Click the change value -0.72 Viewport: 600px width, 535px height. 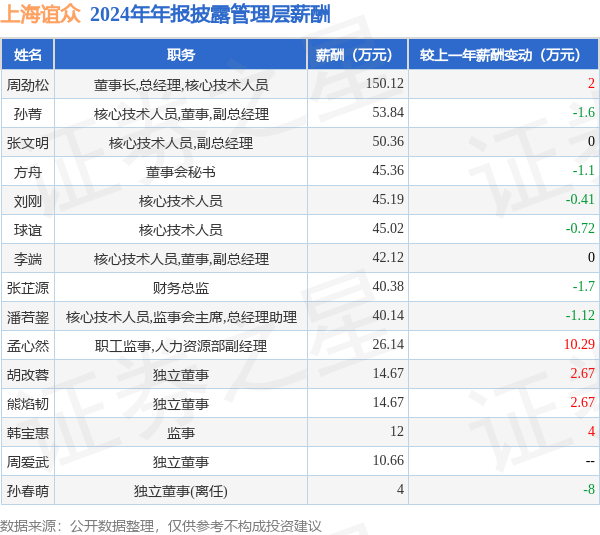click(x=580, y=229)
